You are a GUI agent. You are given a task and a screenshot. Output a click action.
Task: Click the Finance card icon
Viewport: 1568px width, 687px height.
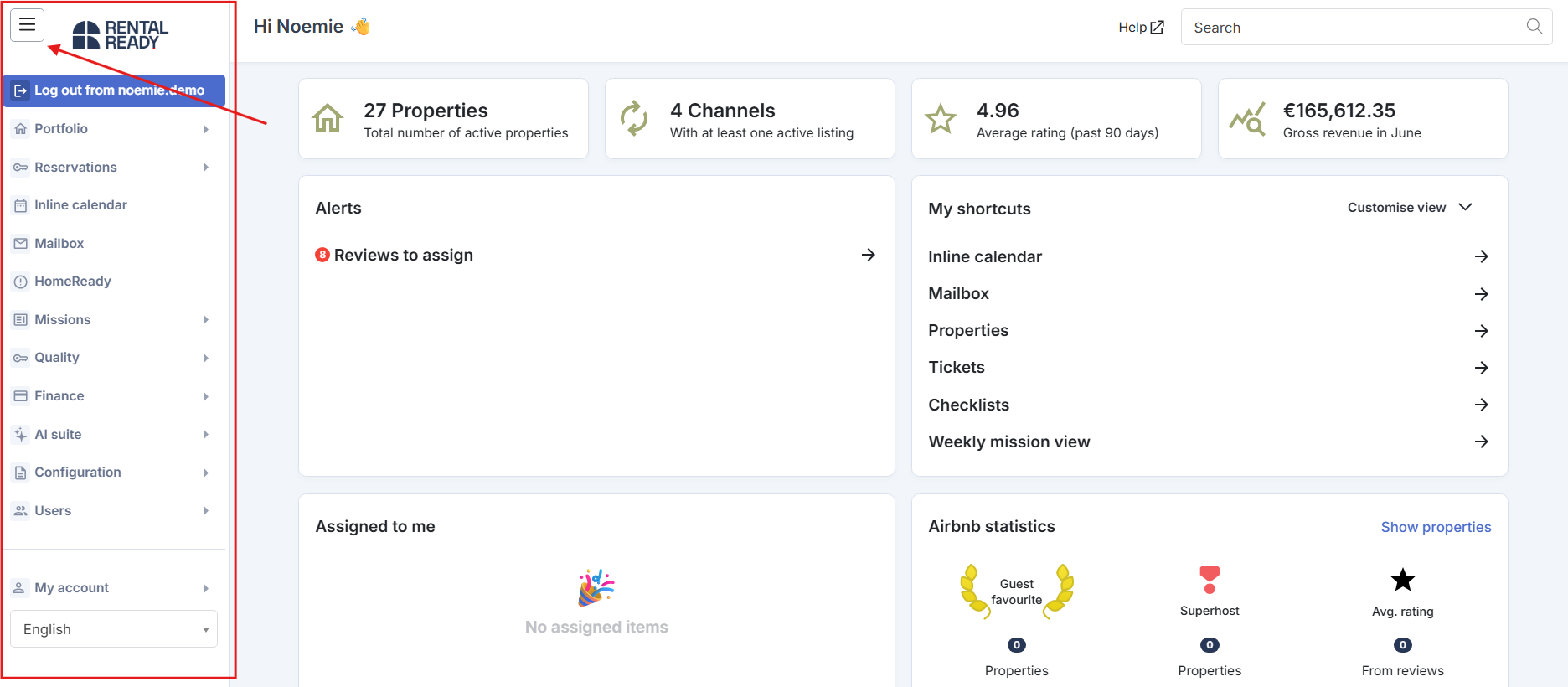tap(21, 396)
